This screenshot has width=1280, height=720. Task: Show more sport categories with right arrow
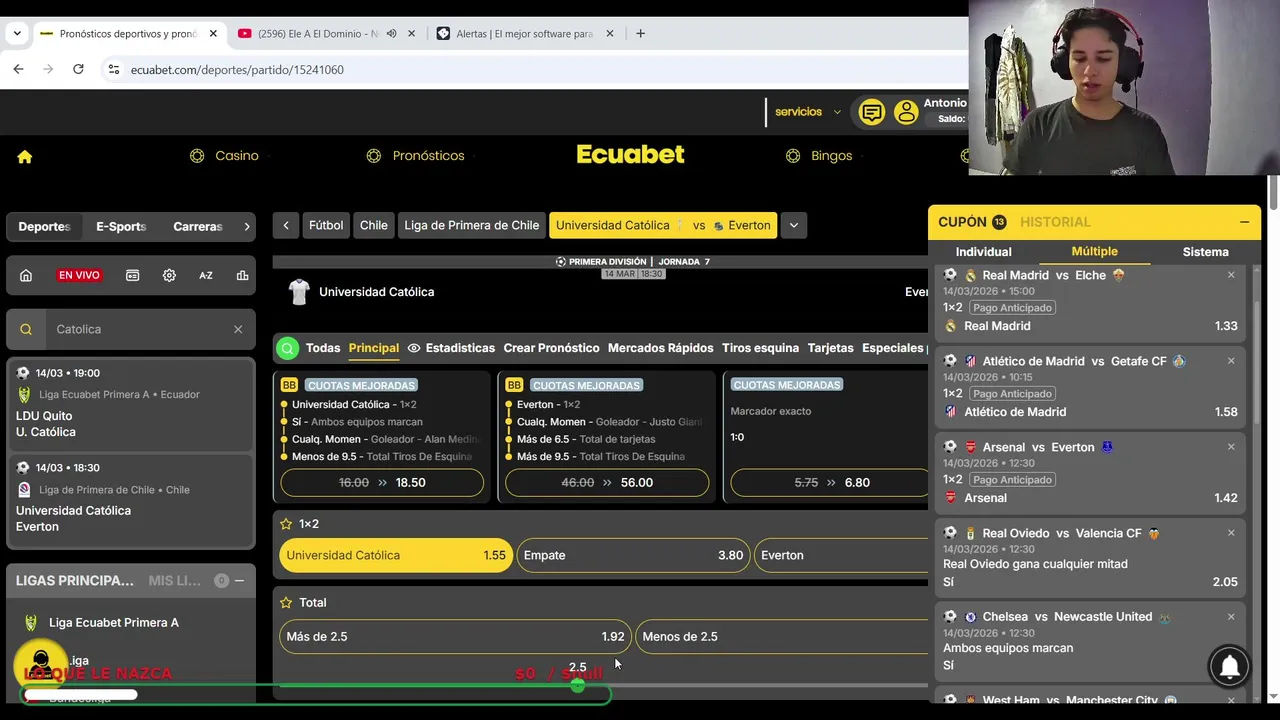pyautogui.click(x=247, y=227)
